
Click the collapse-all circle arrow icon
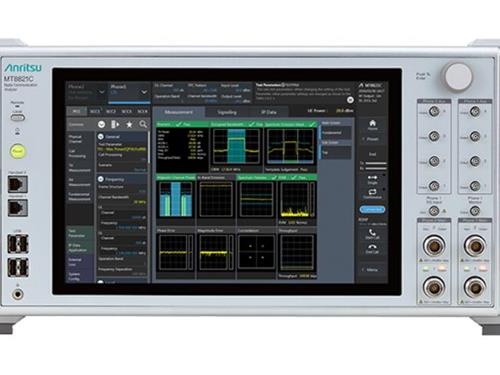click(101, 124)
